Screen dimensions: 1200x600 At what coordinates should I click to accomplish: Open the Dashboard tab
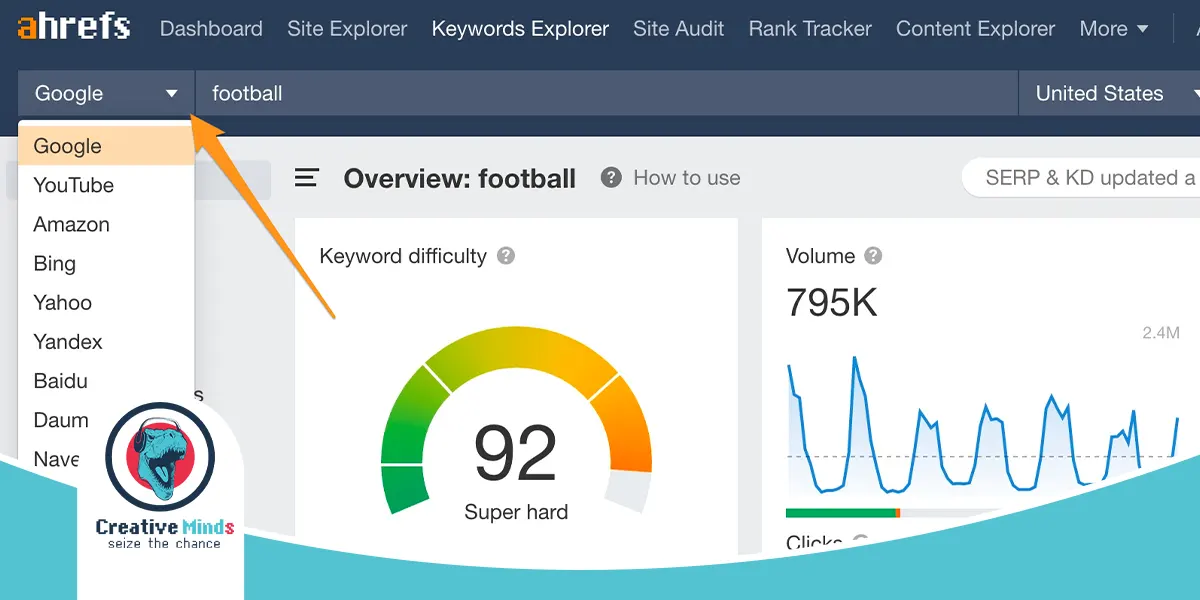click(x=211, y=29)
